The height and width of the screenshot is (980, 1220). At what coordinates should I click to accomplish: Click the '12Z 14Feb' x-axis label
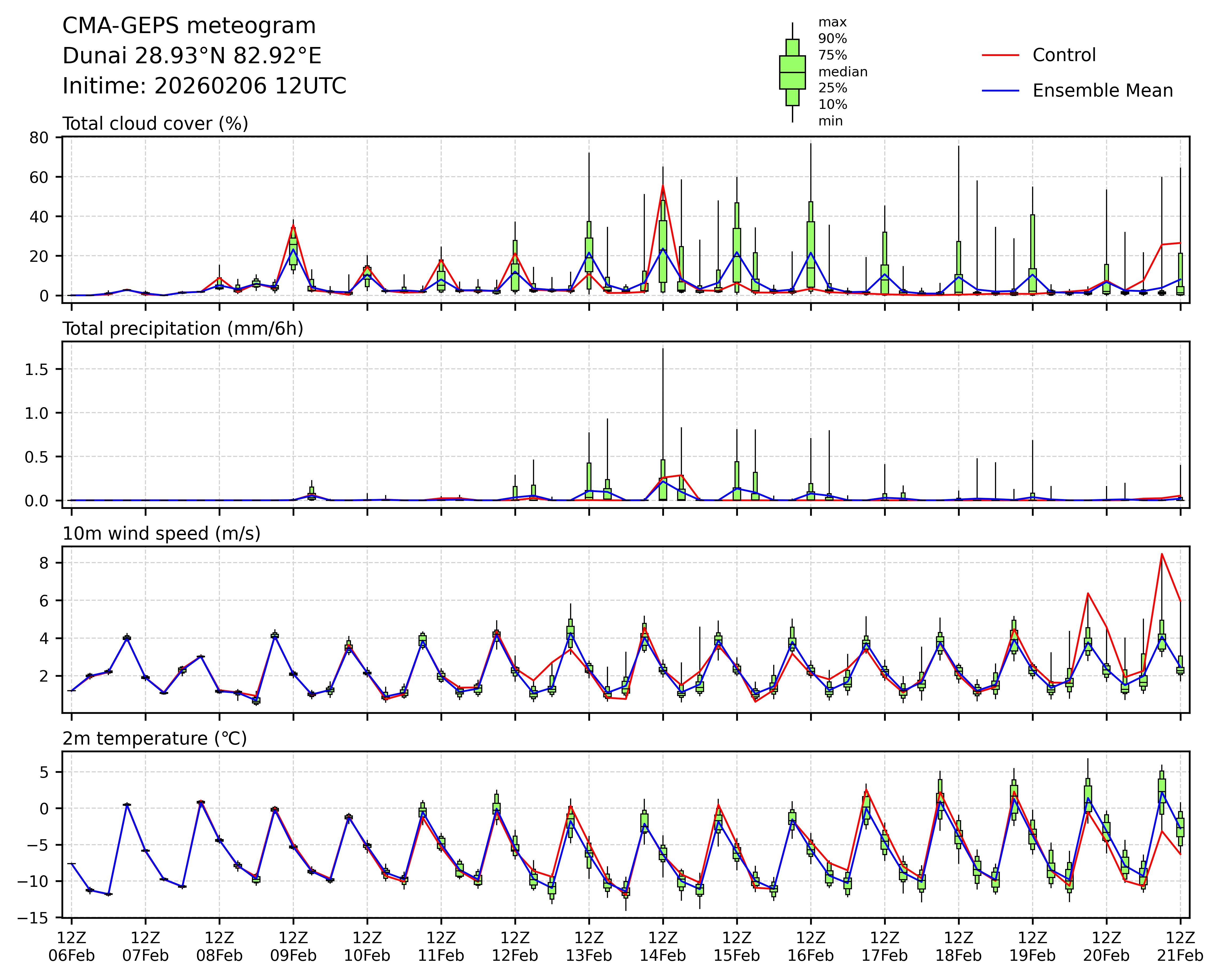coord(663,947)
